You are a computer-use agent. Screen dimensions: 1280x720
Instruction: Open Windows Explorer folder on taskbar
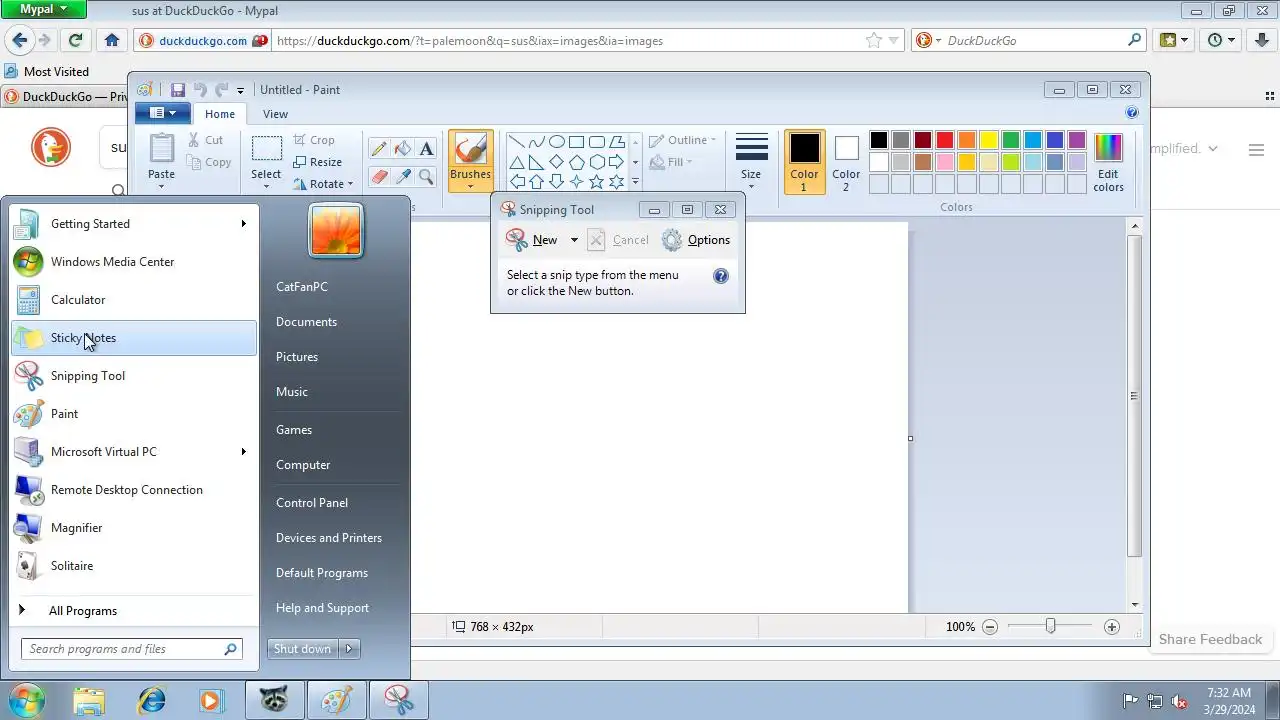(89, 700)
